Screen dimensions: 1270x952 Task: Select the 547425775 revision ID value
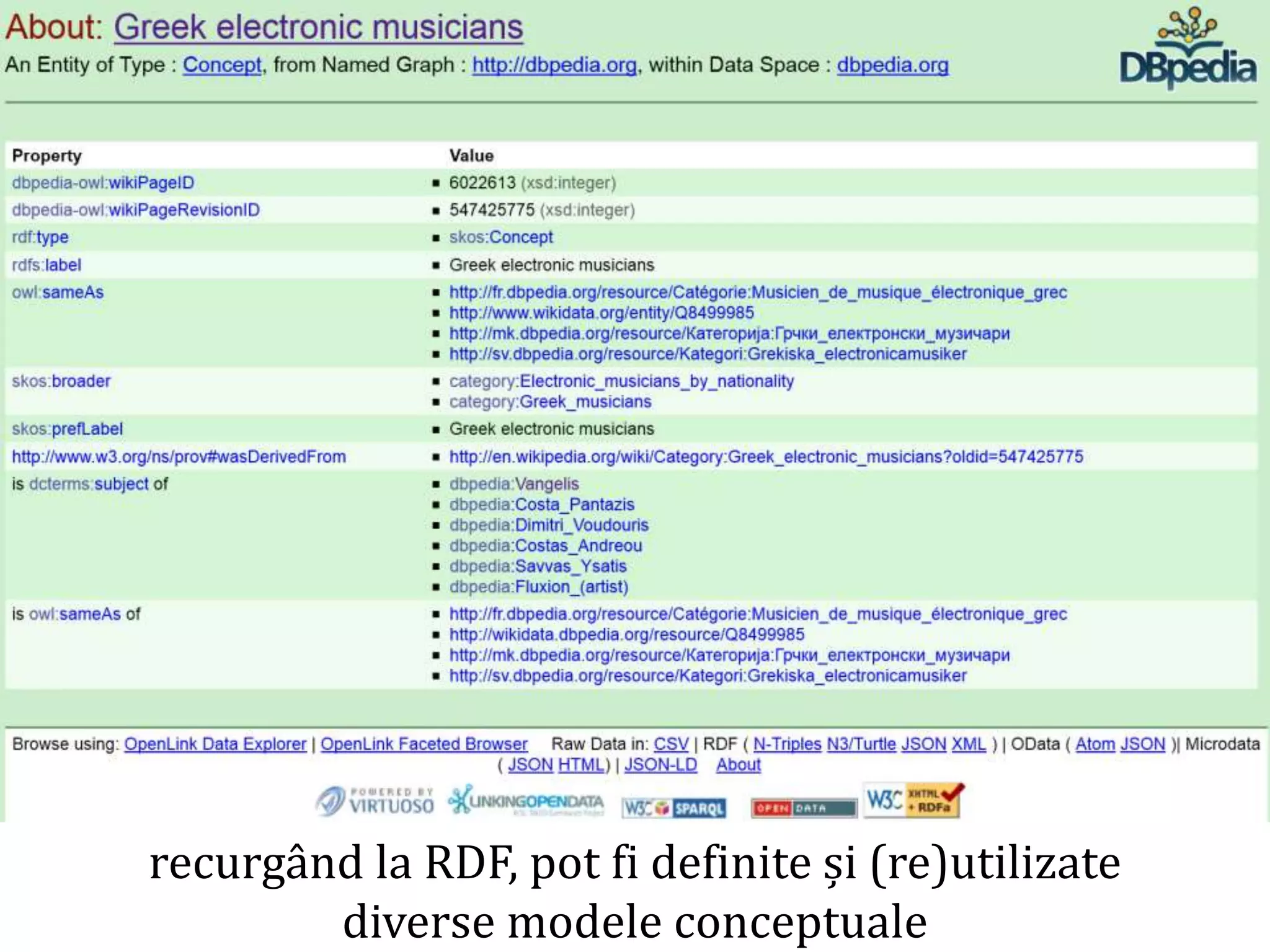tap(492, 210)
